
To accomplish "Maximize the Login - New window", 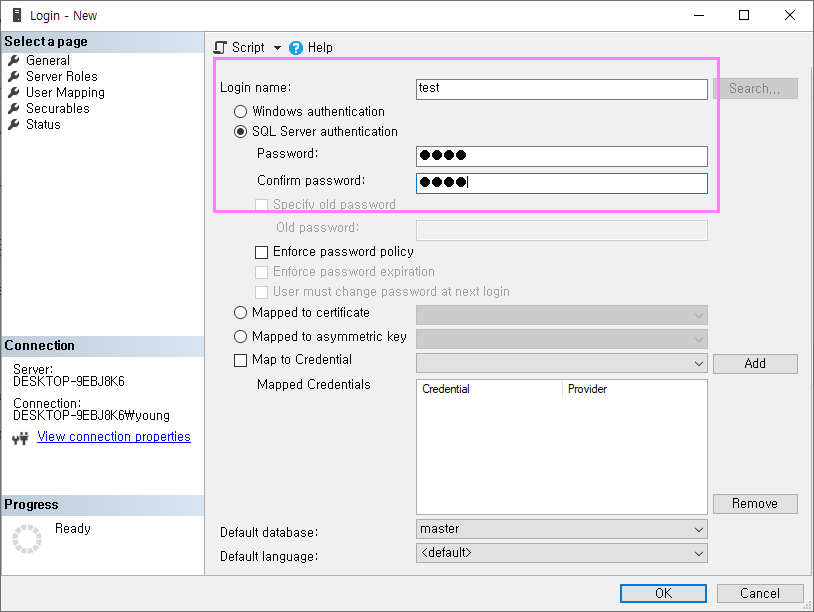I will (744, 15).
